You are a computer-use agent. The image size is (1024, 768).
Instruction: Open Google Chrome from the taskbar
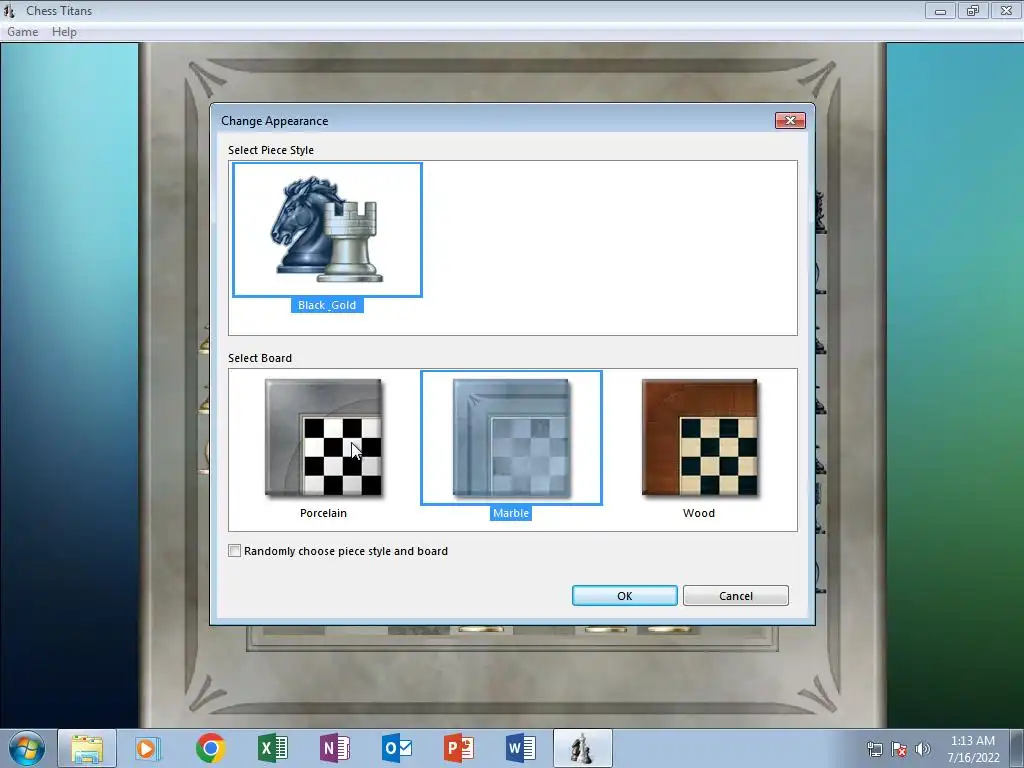210,748
